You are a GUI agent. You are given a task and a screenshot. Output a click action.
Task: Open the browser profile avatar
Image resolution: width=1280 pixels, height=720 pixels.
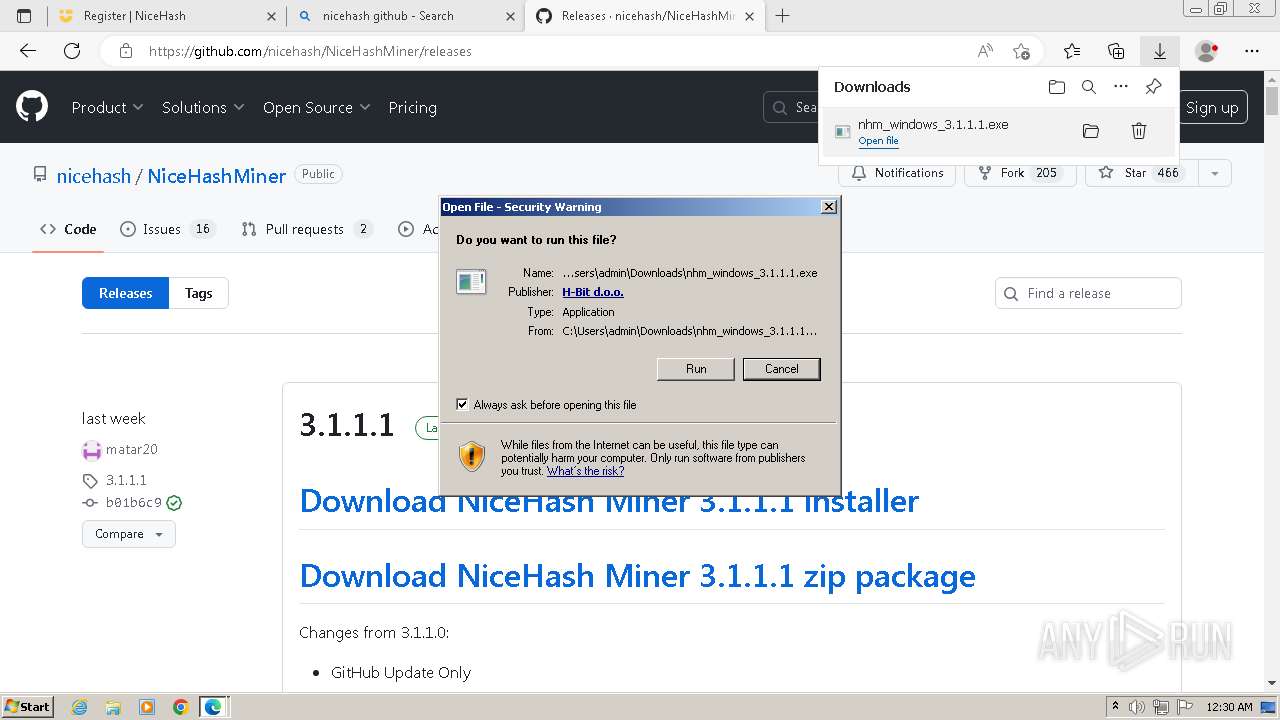(1206, 51)
